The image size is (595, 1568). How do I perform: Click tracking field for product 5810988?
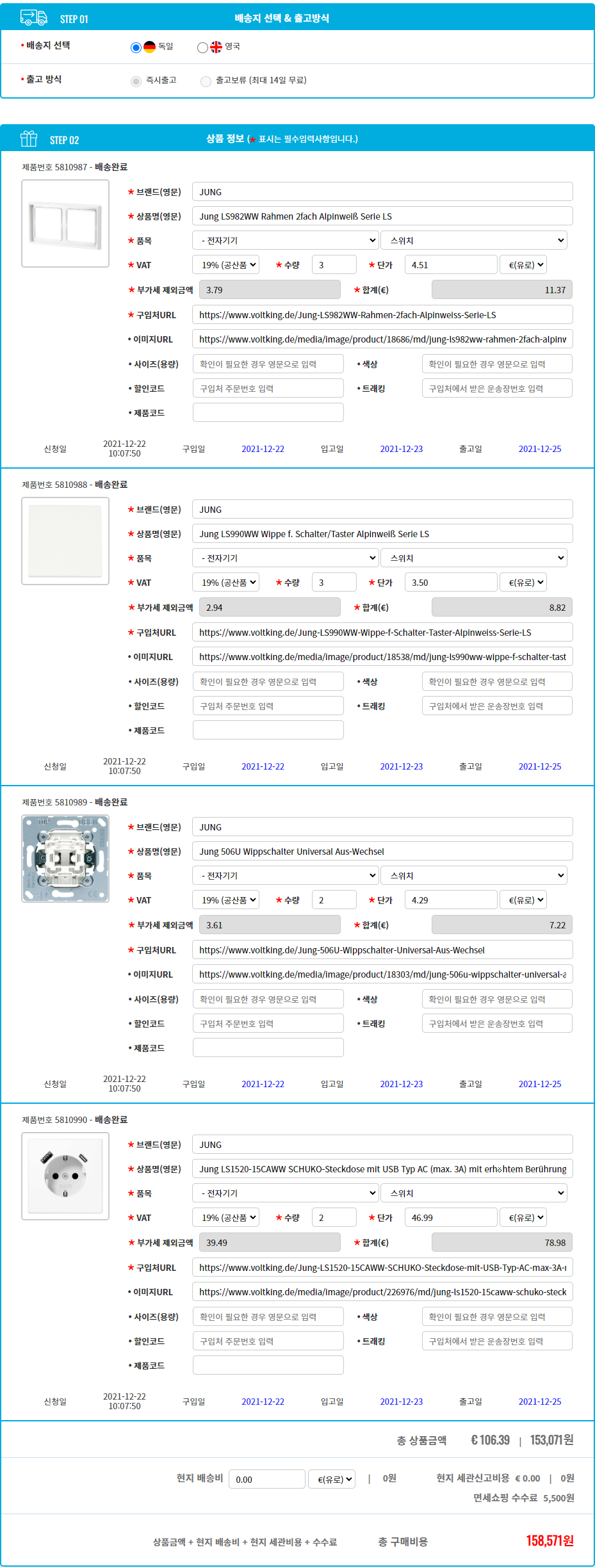[497, 706]
